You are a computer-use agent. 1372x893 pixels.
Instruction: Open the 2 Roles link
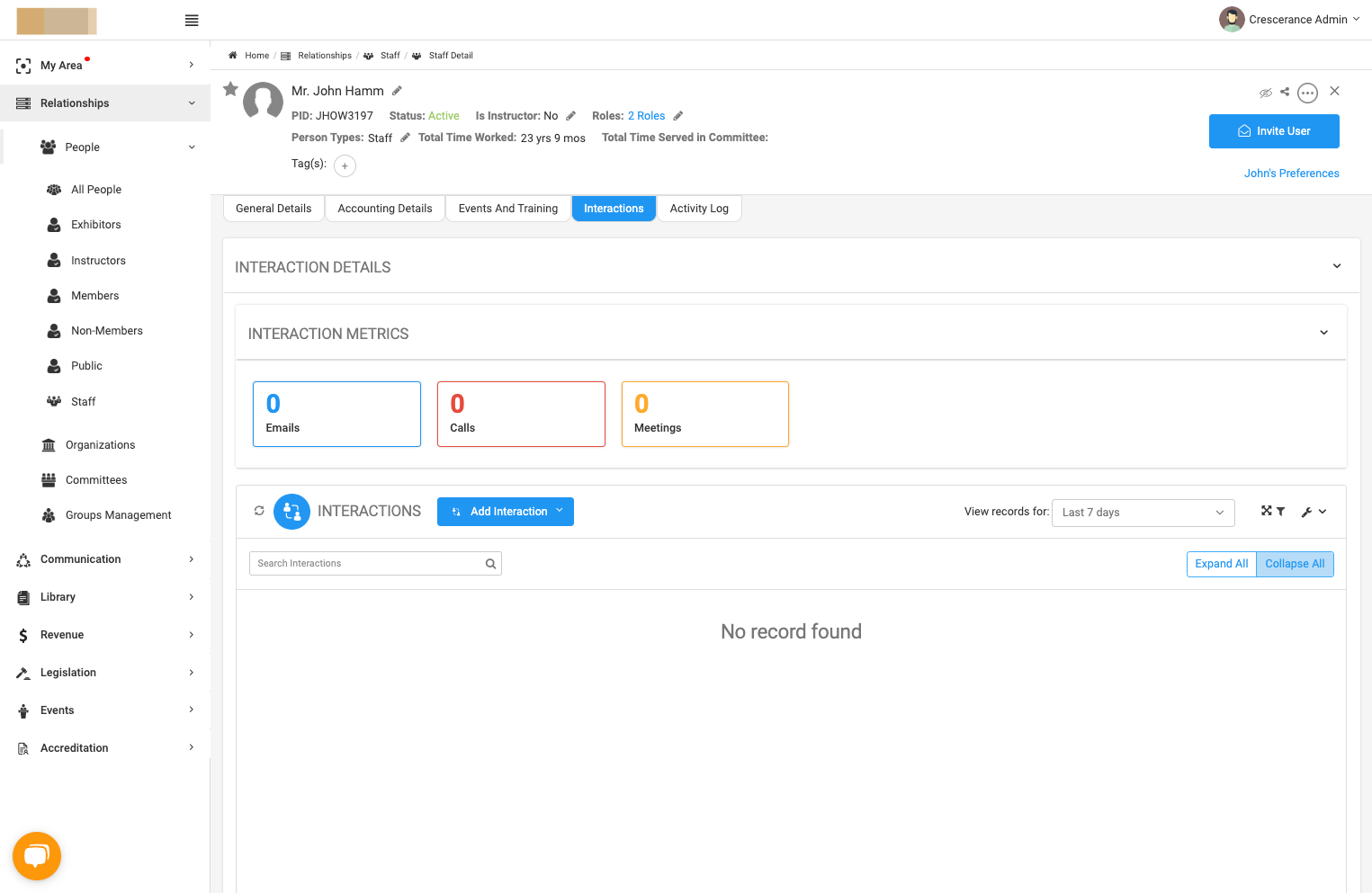(647, 116)
